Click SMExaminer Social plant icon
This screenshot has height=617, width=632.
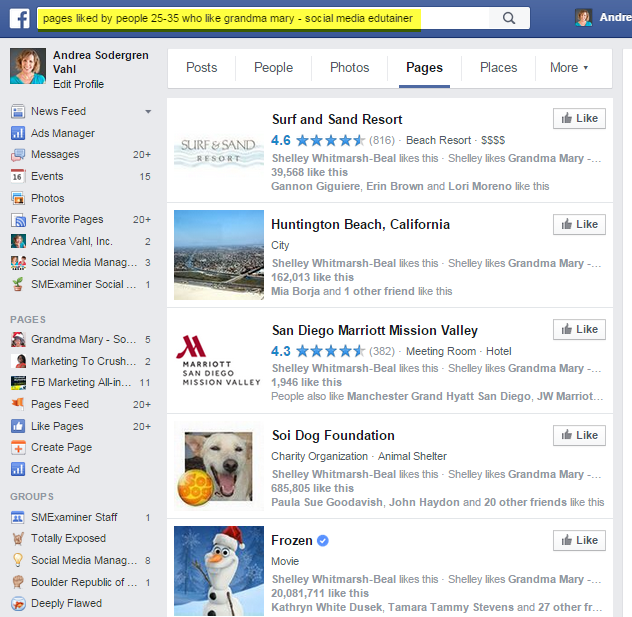click(18, 284)
